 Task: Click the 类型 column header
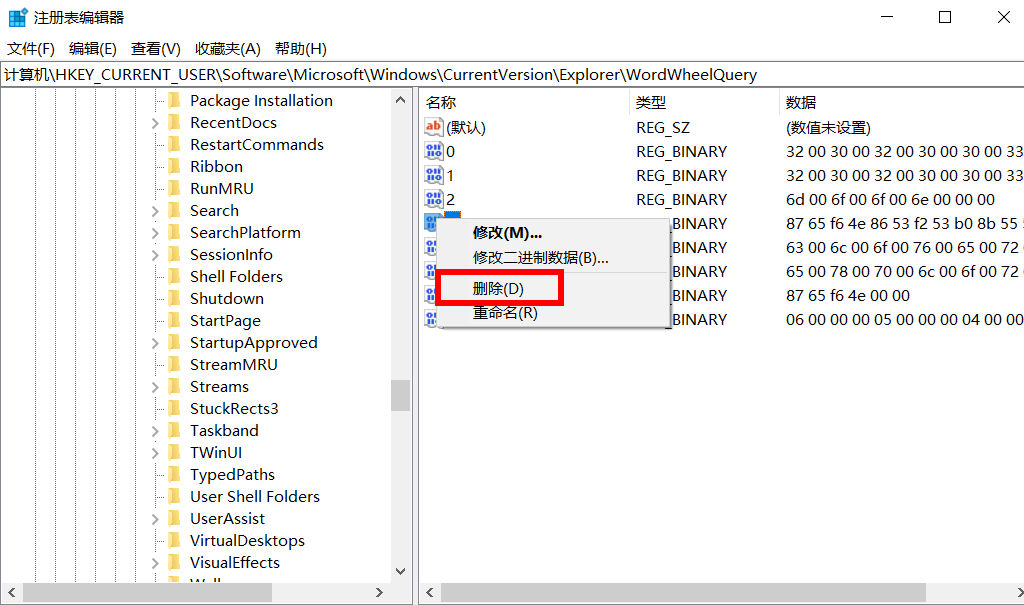(704, 103)
